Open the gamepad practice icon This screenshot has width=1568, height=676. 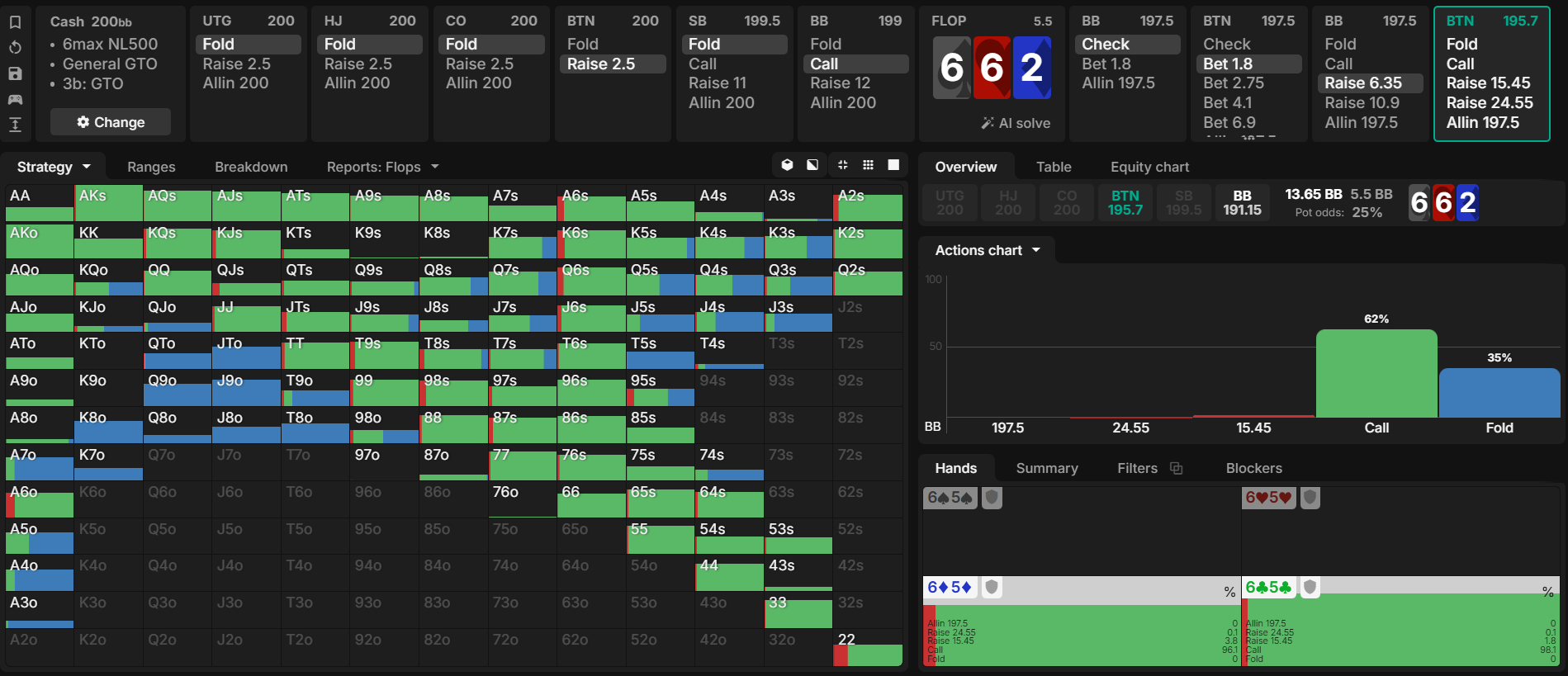15,99
